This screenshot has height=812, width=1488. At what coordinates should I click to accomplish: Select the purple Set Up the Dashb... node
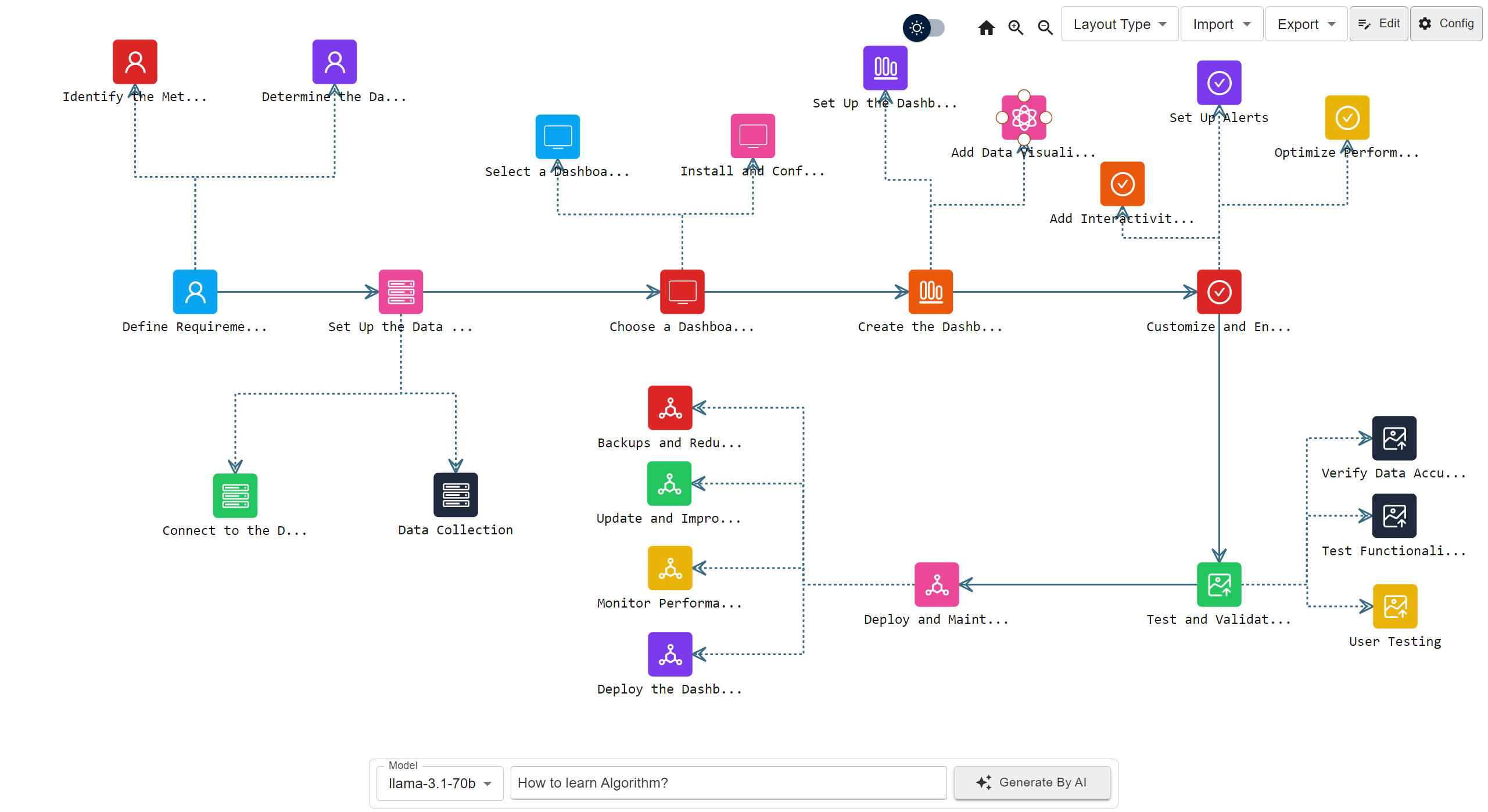[885, 68]
